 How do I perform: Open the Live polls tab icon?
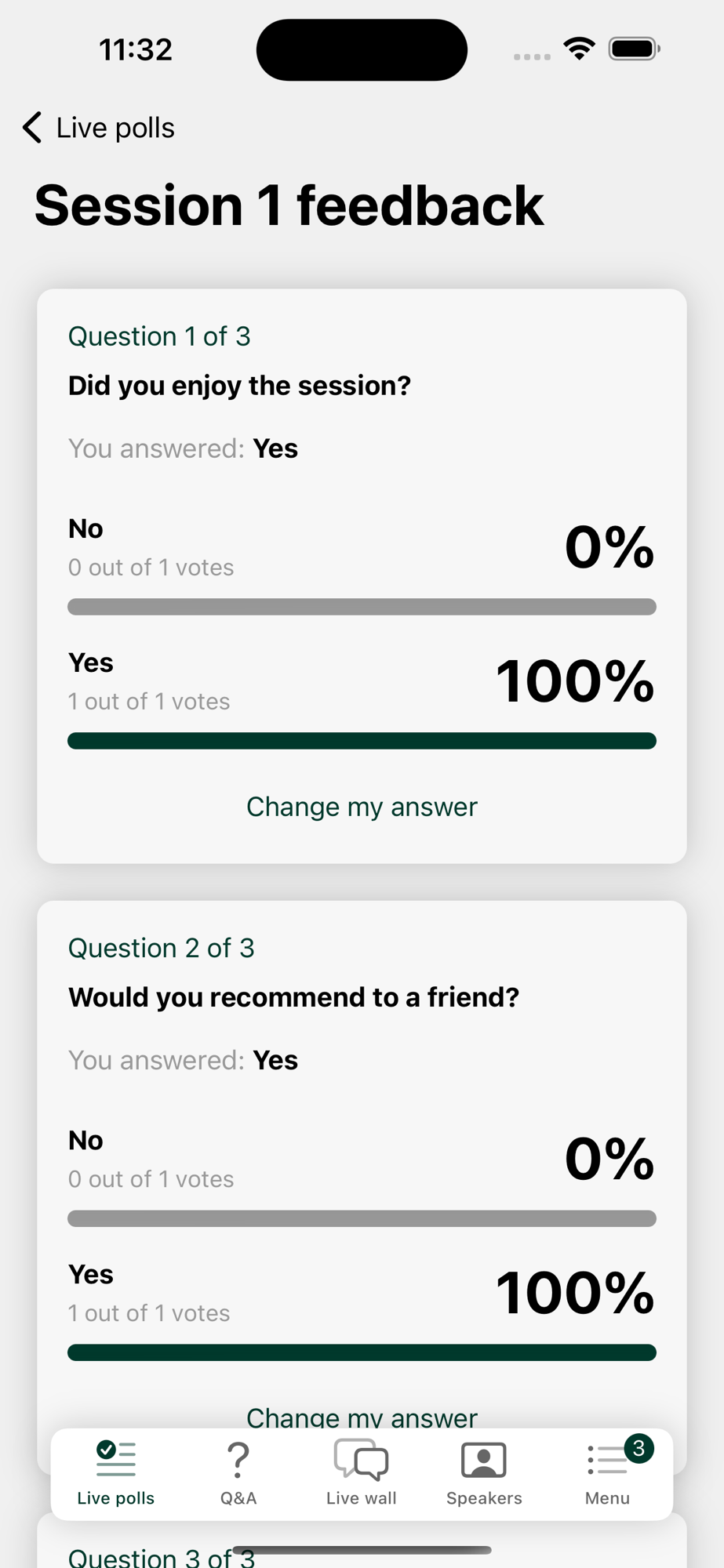pos(116,1459)
